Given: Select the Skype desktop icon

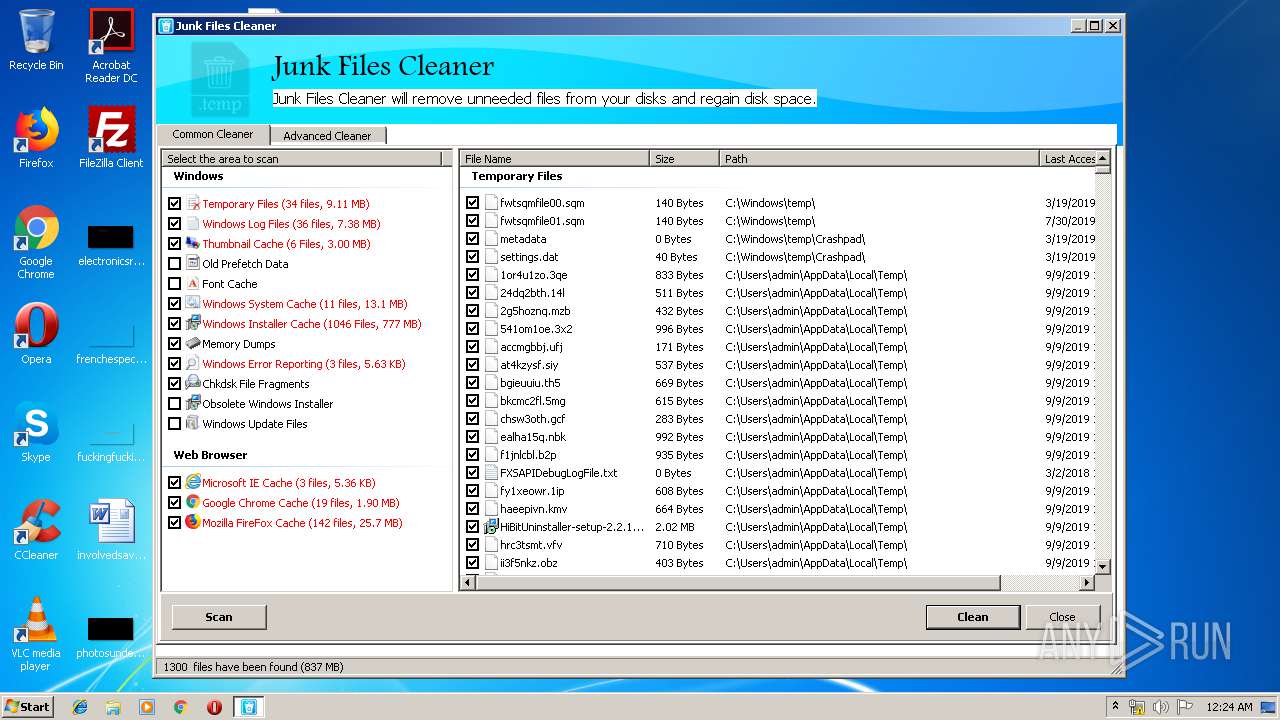Looking at the screenshot, I should click(36, 431).
